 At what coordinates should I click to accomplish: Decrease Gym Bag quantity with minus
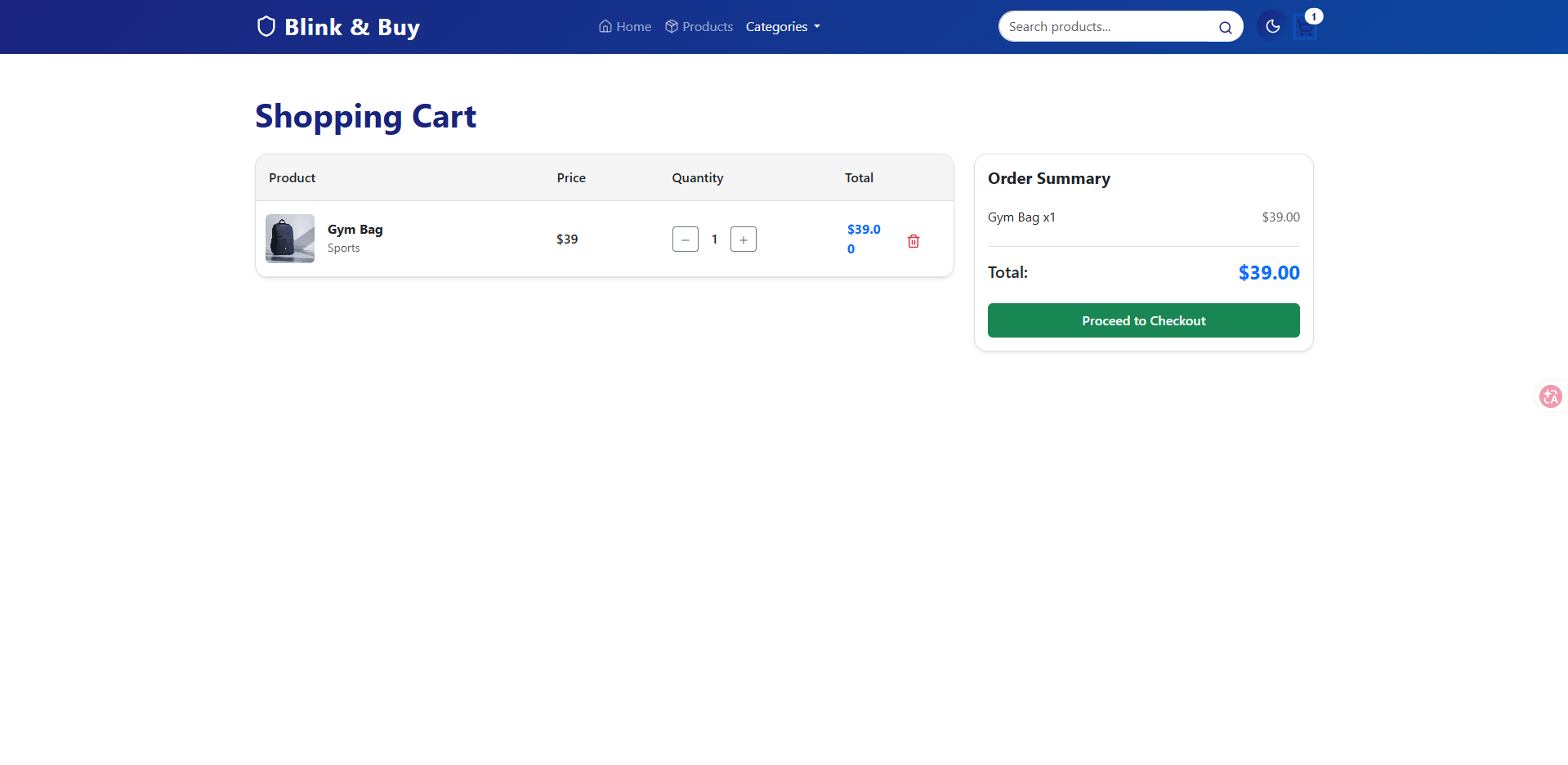pyautogui.click(x=685, y=239)
